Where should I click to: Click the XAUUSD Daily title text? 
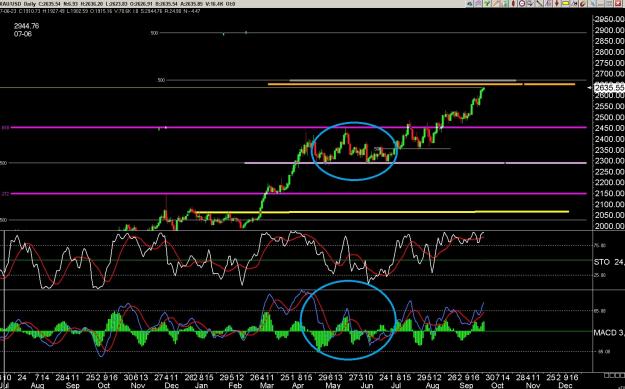tap(18, 4)
